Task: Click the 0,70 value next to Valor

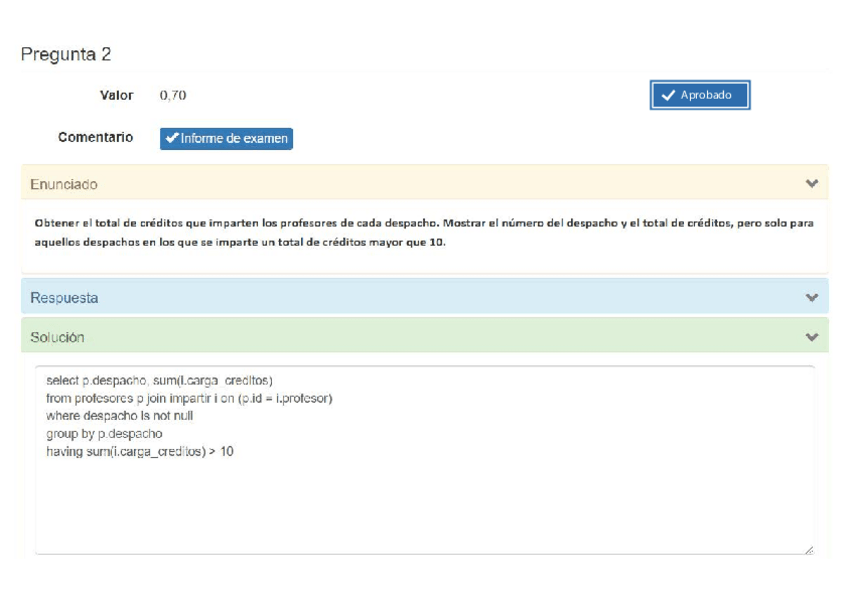Action: pyautogui.click(x=173, y=96)
